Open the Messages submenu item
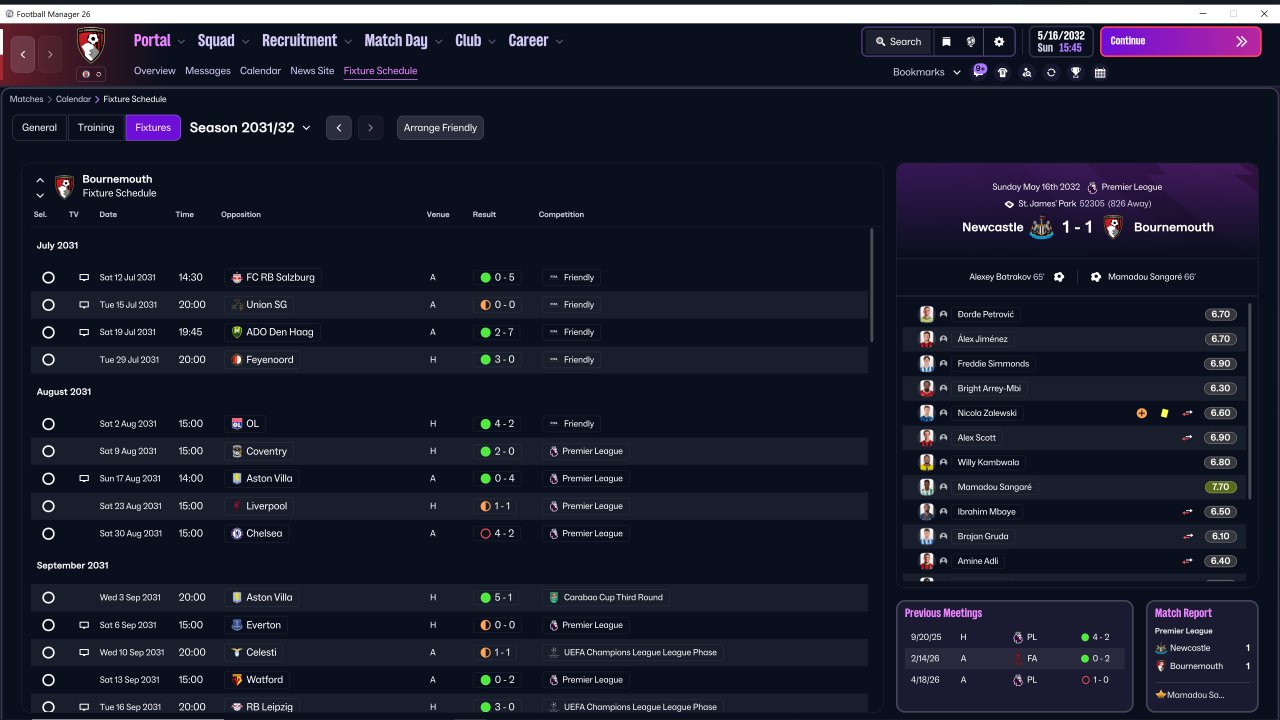 (x=208, y=71)
